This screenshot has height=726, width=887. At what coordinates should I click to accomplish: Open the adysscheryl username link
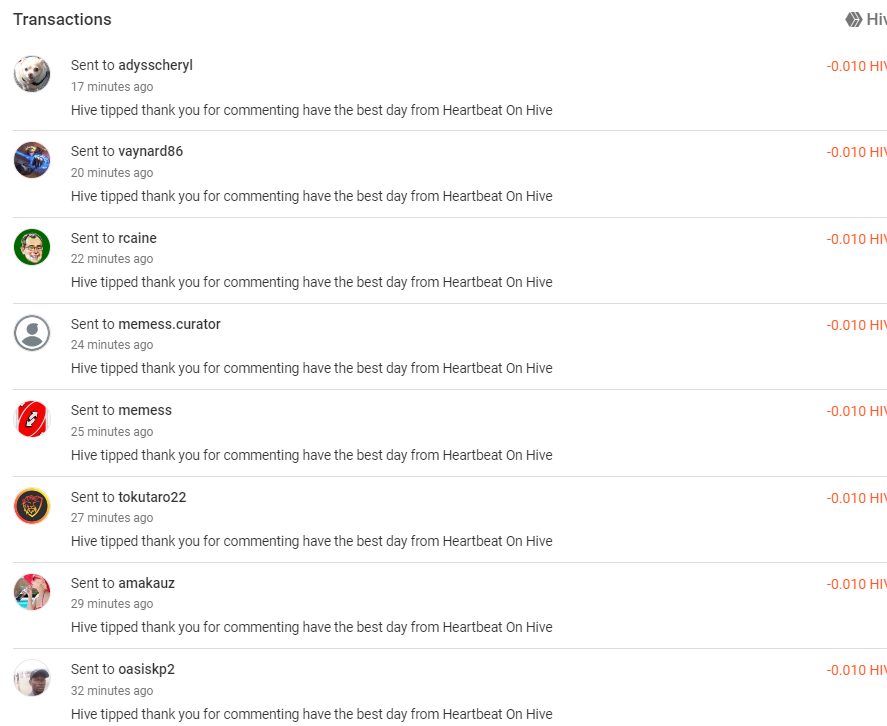point(156,65)
